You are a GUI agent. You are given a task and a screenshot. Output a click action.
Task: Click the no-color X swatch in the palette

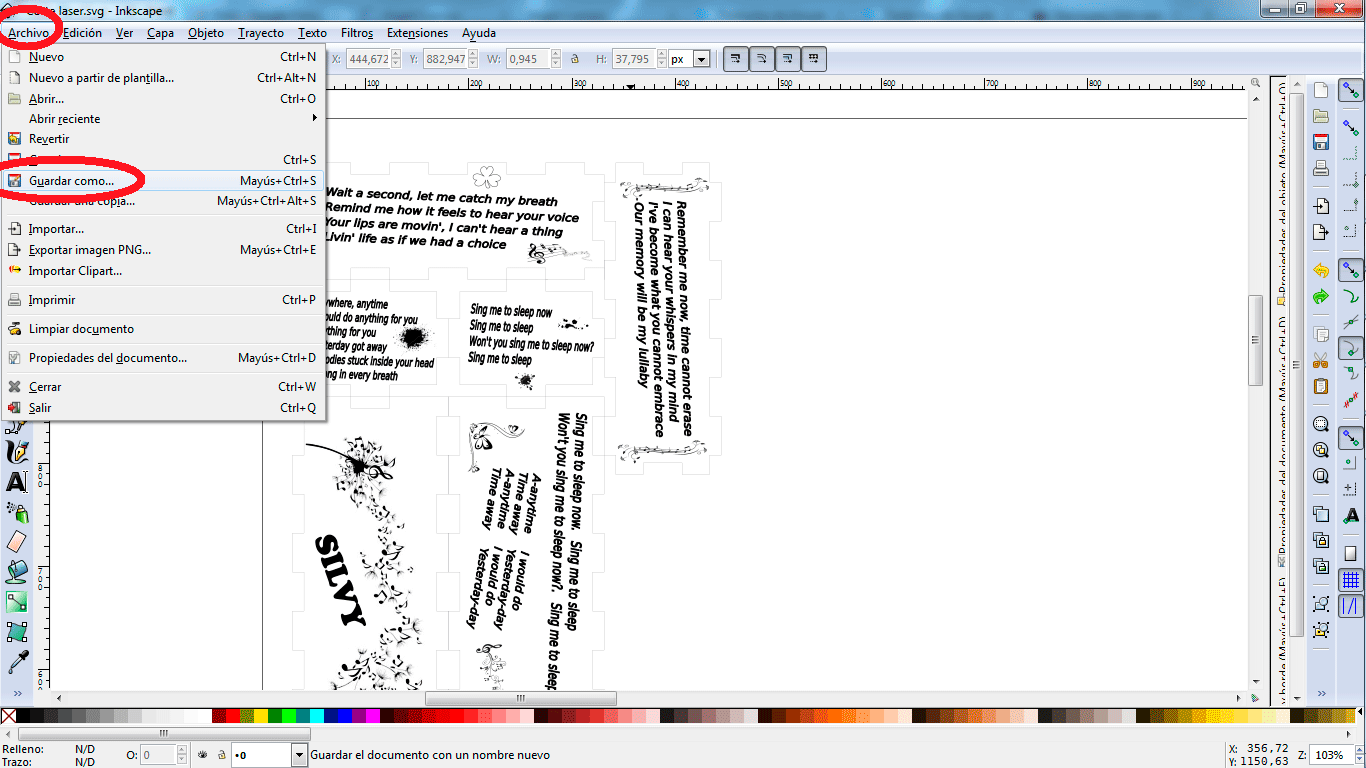8,716
